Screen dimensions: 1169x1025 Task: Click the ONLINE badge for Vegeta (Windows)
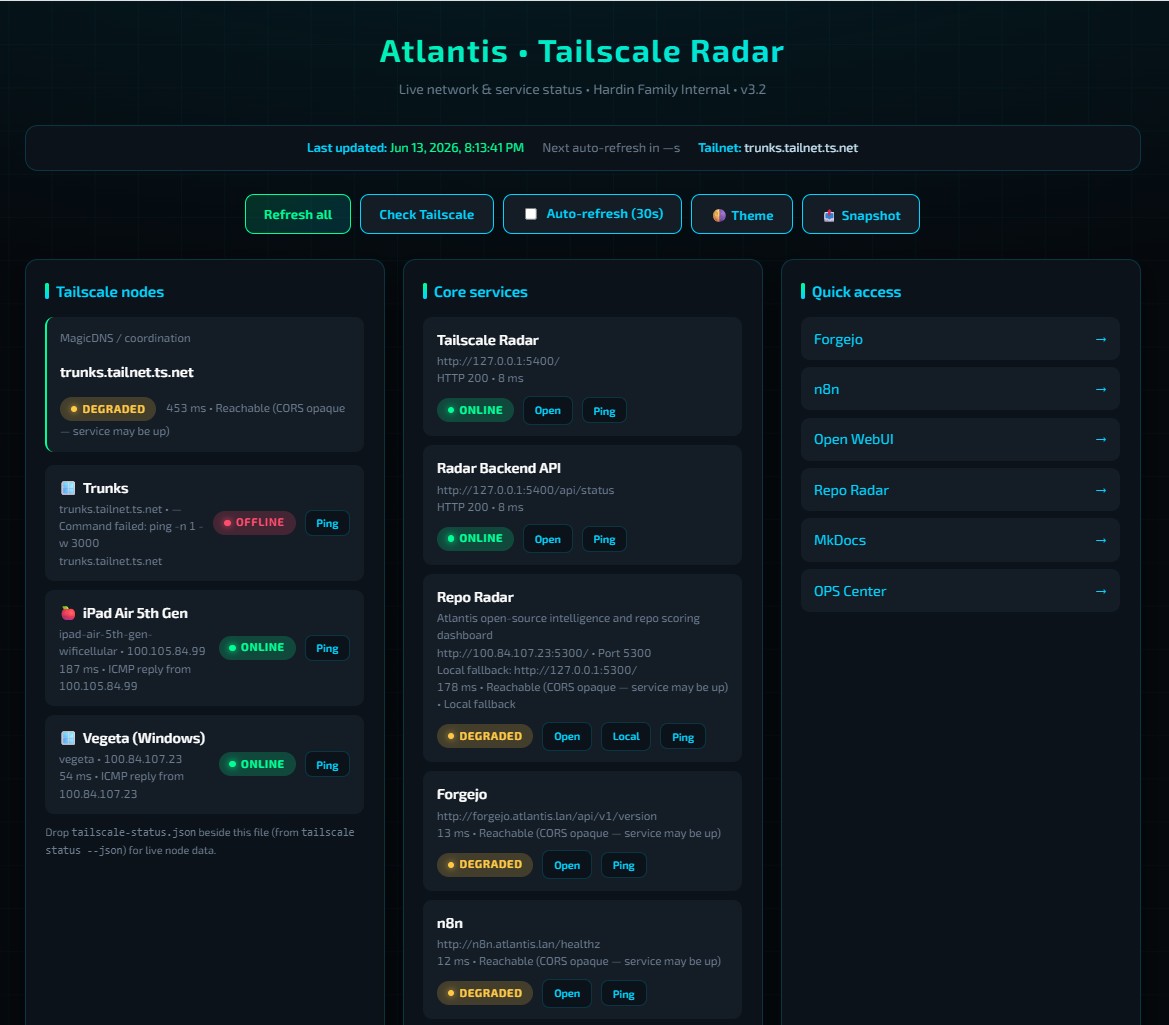pos(257,764)
